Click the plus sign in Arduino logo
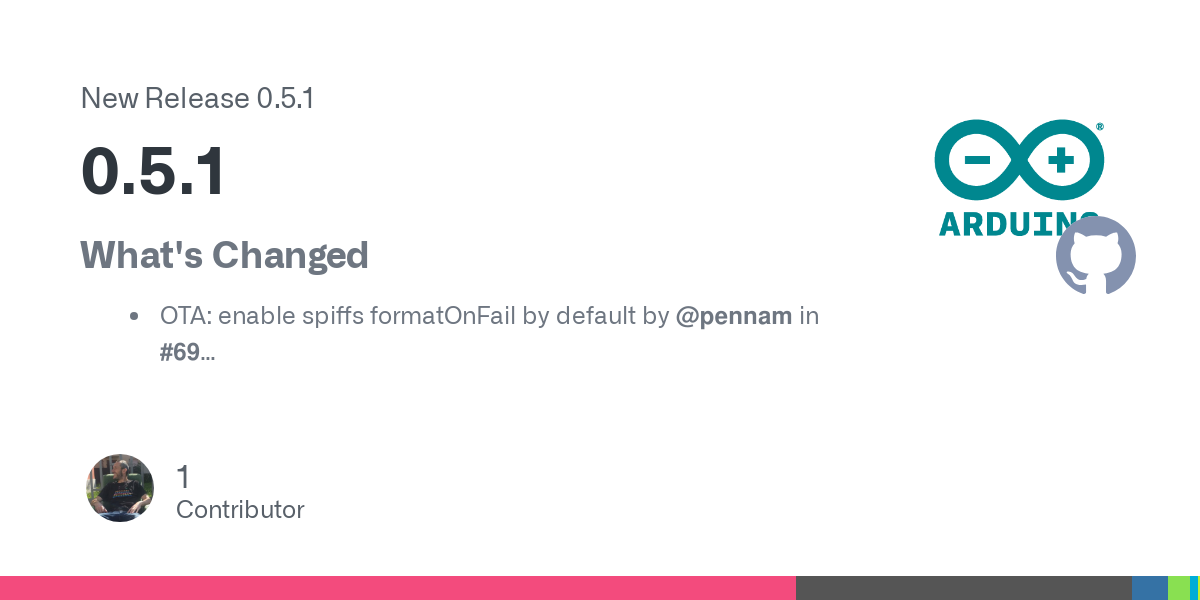1200x600 pixels. 1061,160
